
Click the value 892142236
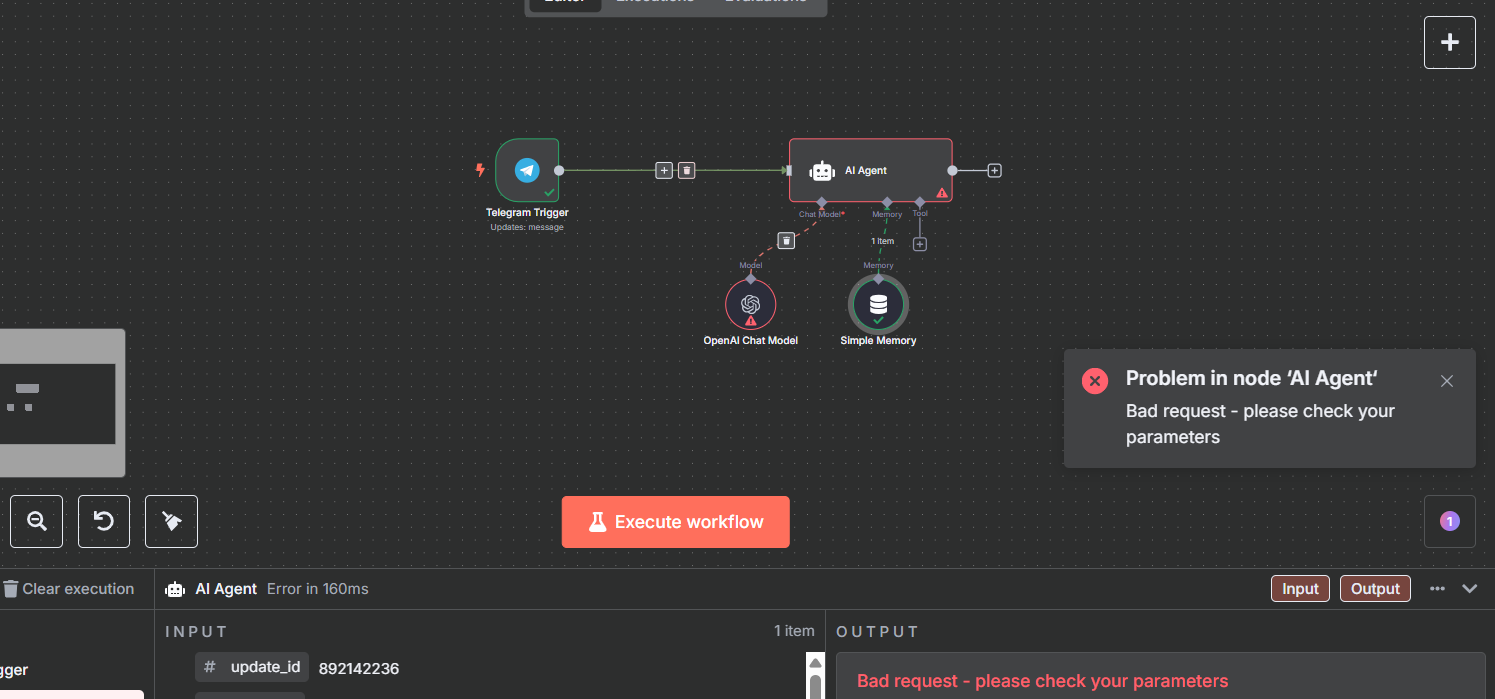coord(359,668)
